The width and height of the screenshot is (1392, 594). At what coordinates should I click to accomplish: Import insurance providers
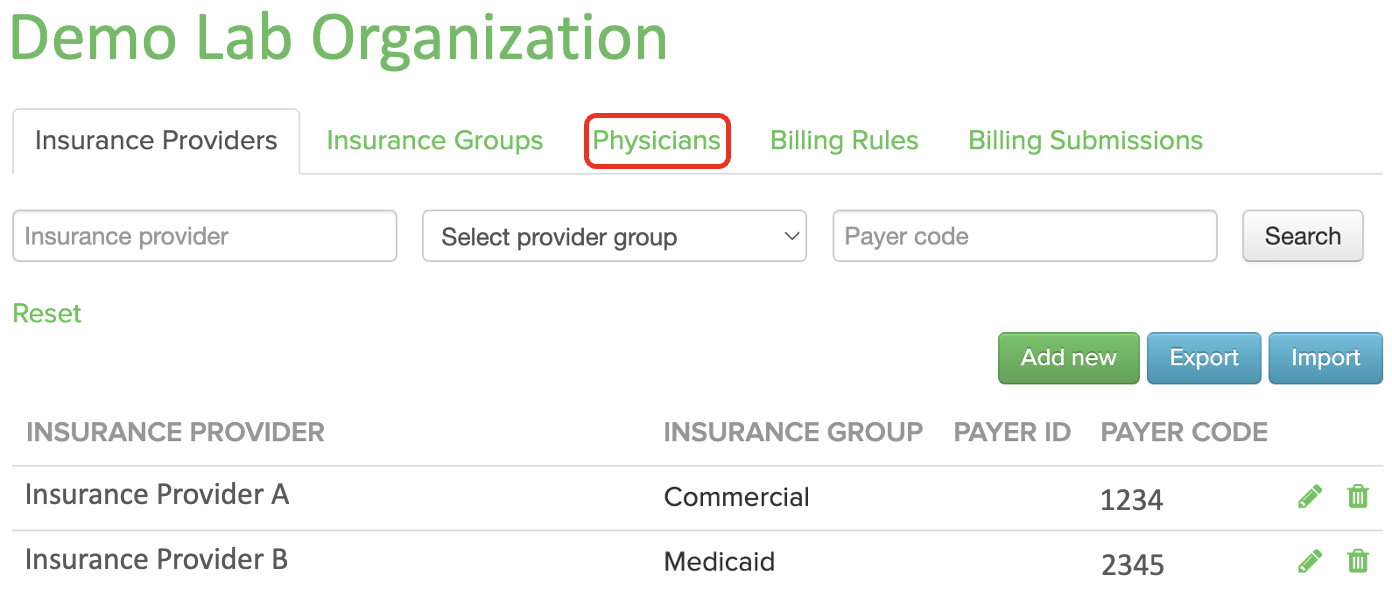[x=1325, y=358]
